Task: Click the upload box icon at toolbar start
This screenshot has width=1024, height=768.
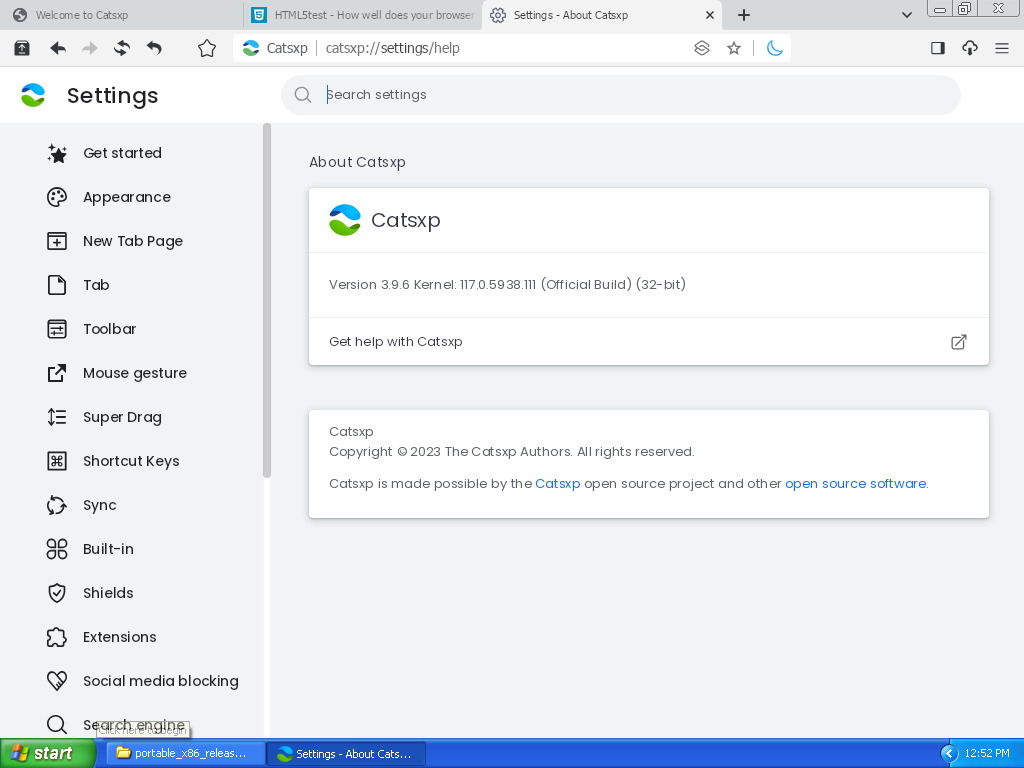Action: pyautogui.click(x=22, y=48)
